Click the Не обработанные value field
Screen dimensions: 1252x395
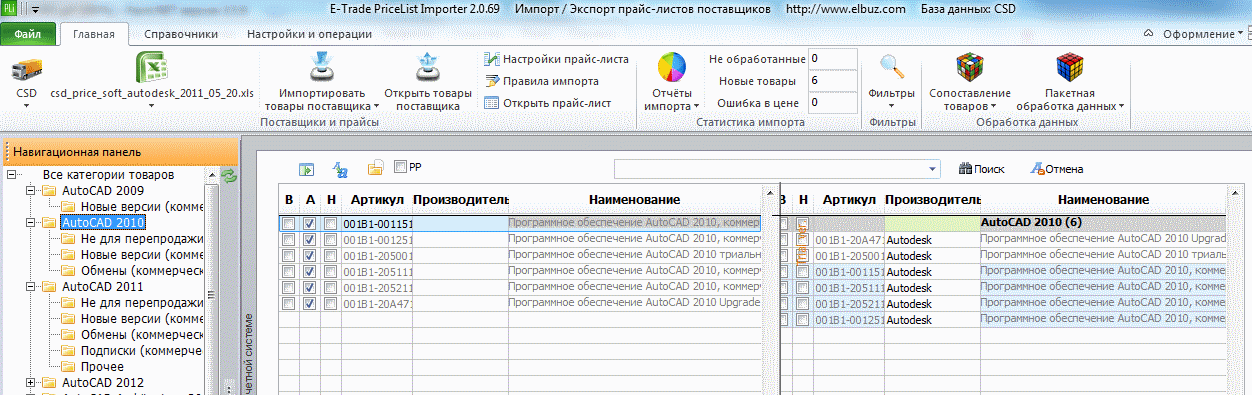tap(832, 59)
